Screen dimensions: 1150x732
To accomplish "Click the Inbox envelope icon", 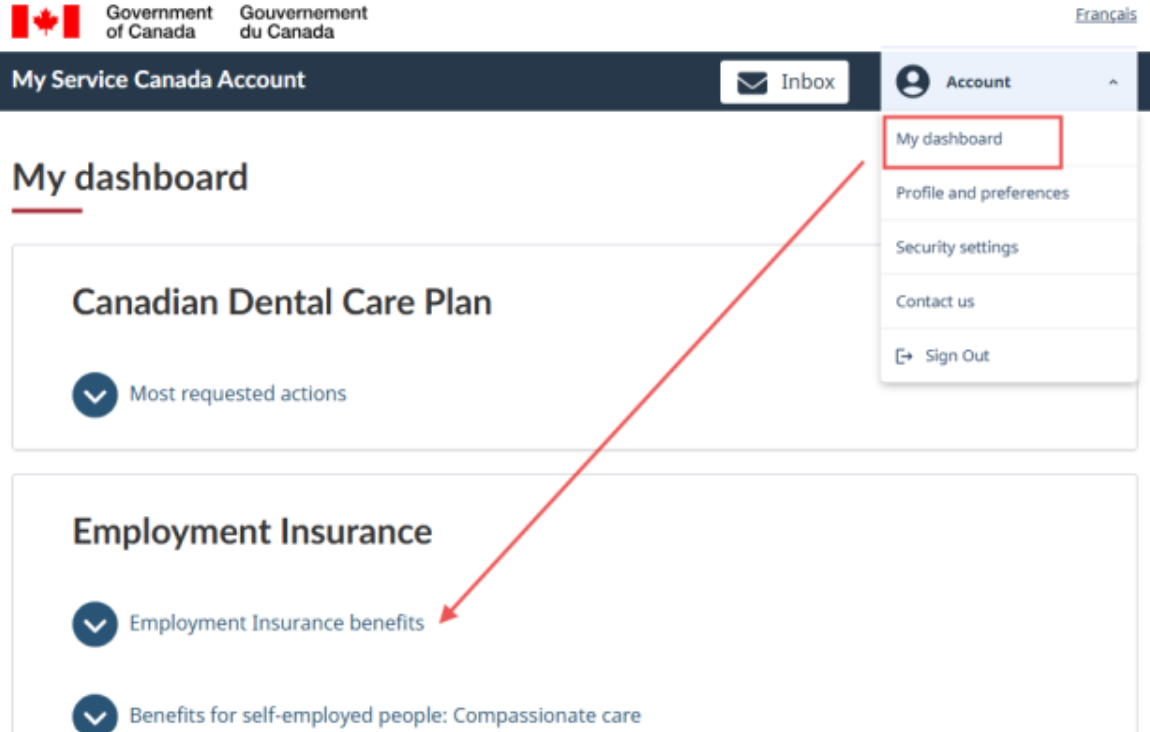I will 752,83.
